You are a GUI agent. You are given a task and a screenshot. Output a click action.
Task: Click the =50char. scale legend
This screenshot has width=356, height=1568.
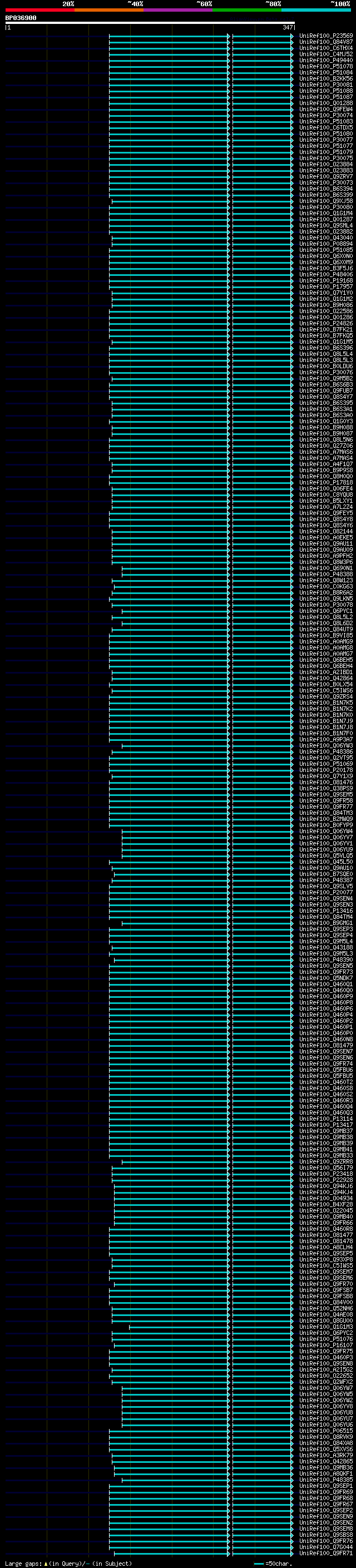pyautogui.click(x=273, y=1564)
